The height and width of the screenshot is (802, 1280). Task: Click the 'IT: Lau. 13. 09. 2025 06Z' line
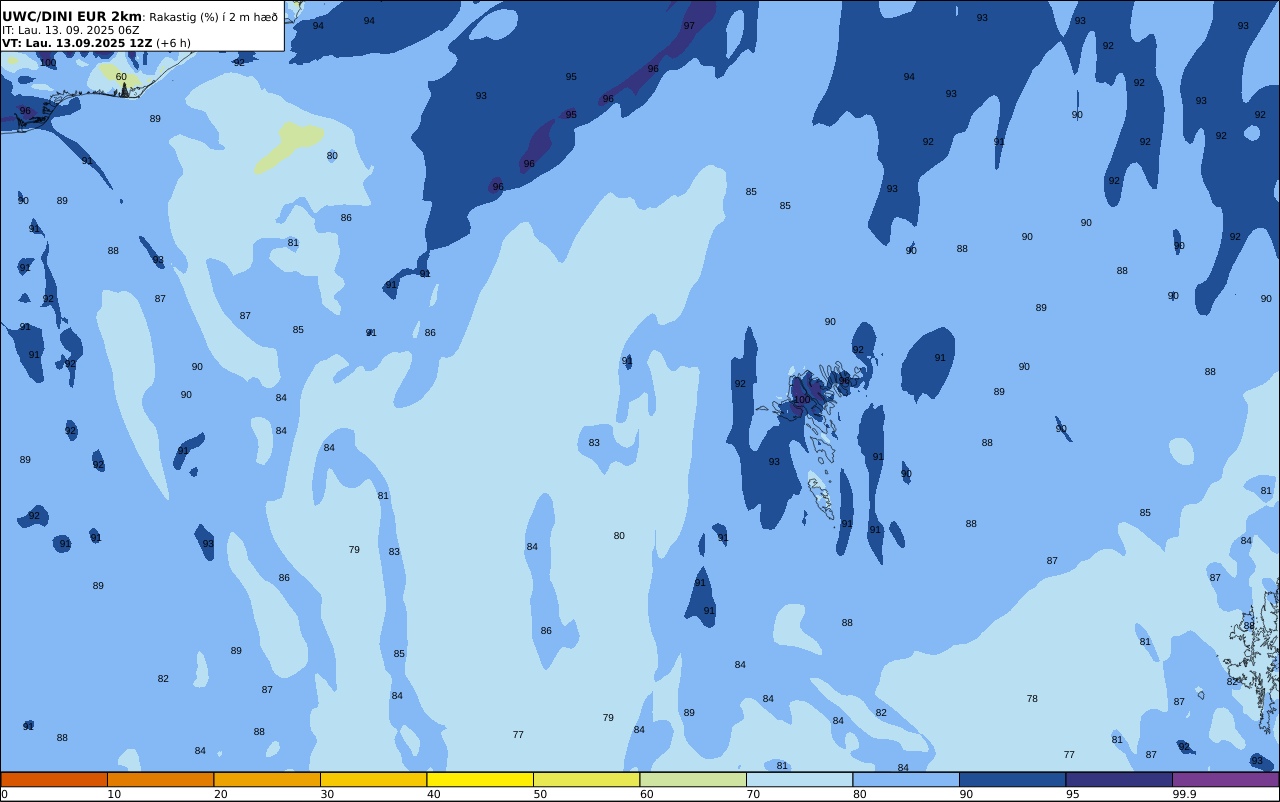tap(71, 30)
